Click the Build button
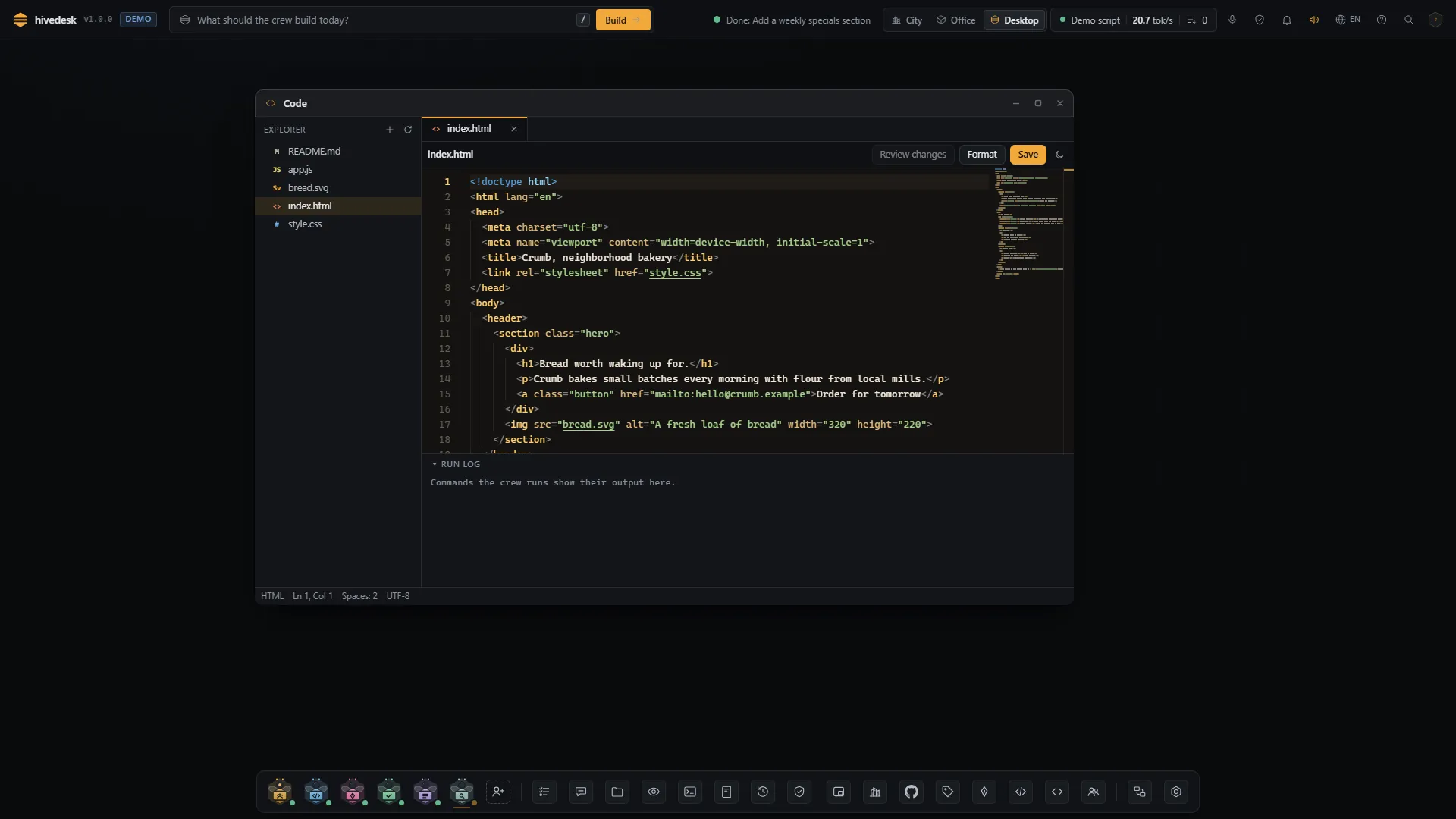This screenshot has width=1456, height=819. pos(623,20)
